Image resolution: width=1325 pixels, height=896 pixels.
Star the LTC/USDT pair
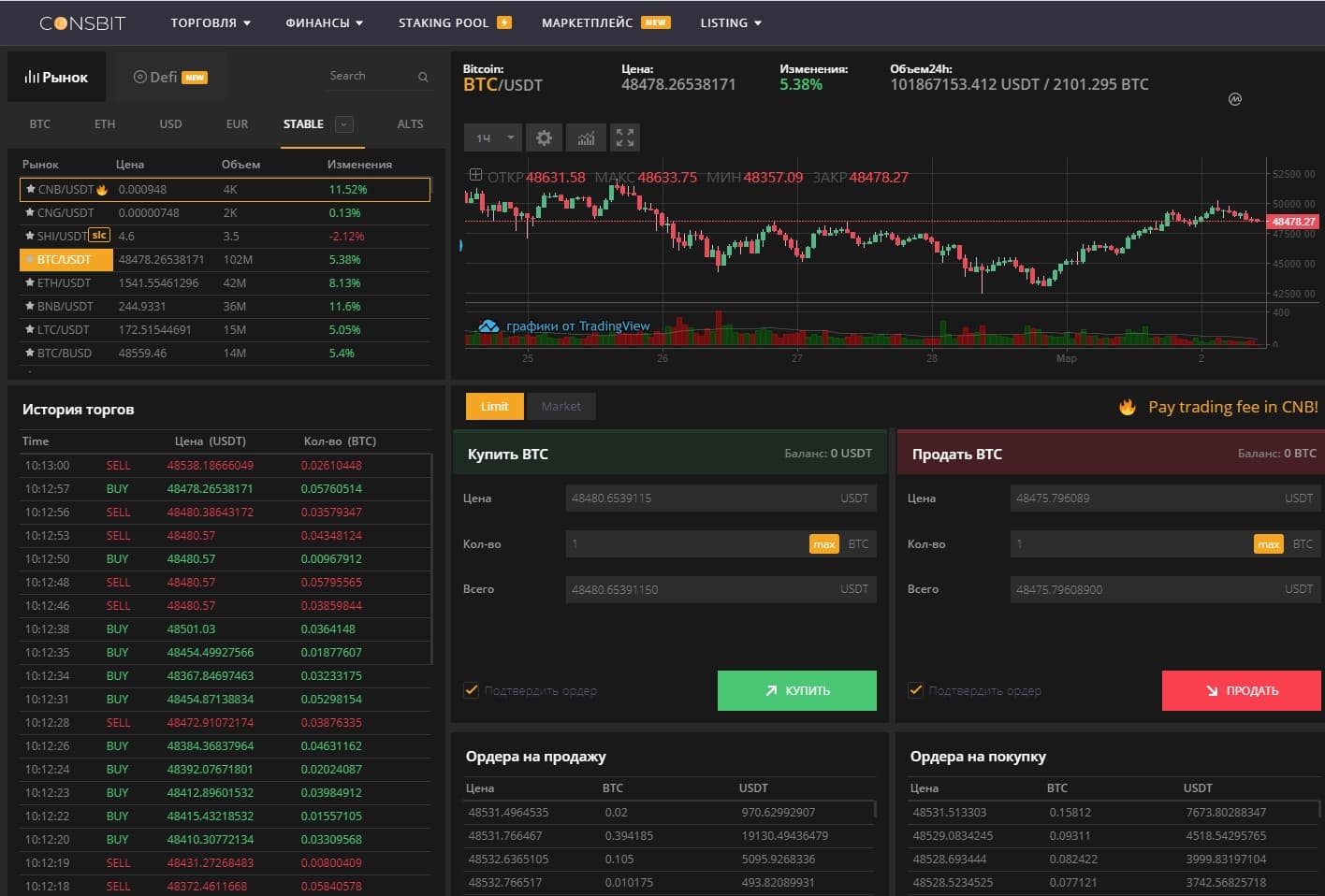(x=30, y=329)
